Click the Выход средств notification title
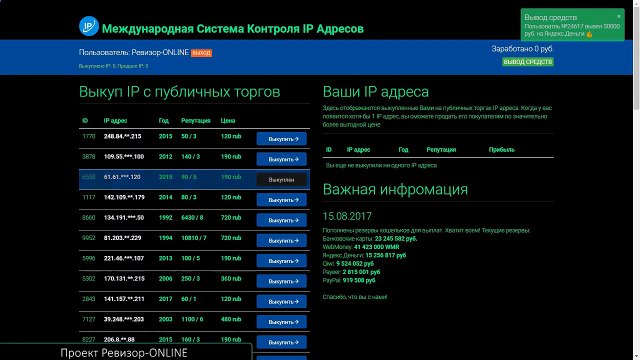 (551, 18)
